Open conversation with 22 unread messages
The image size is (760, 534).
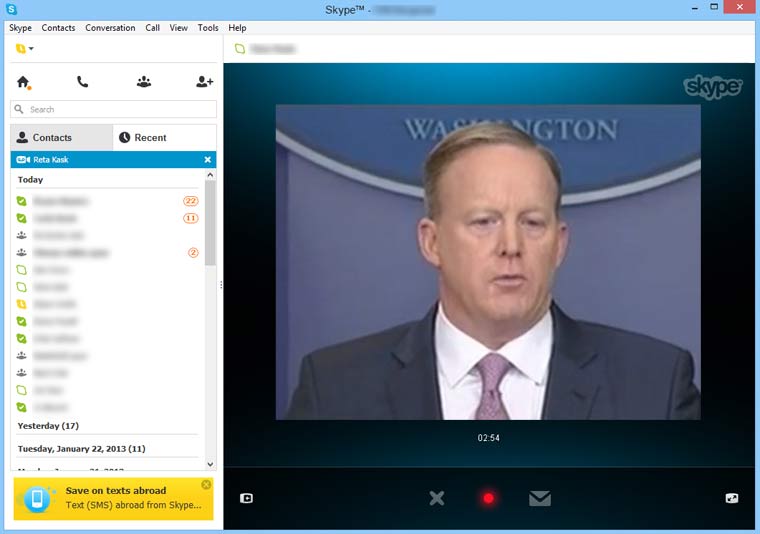107,201
